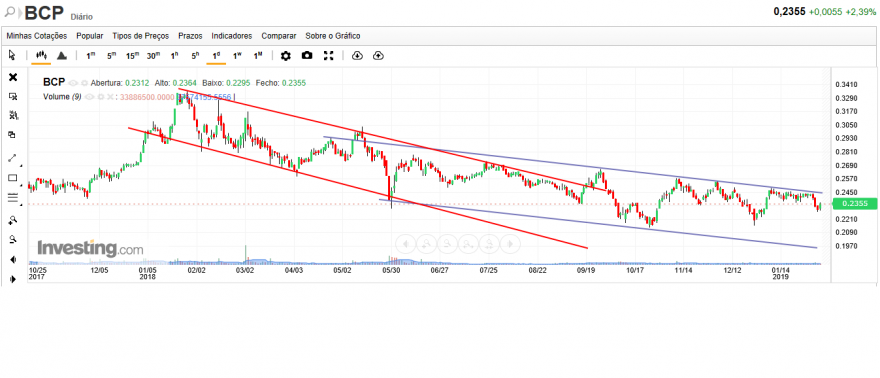Open Indicadores menu
The height and width of the screenshot is (378, 880).
tap(232, 36)
